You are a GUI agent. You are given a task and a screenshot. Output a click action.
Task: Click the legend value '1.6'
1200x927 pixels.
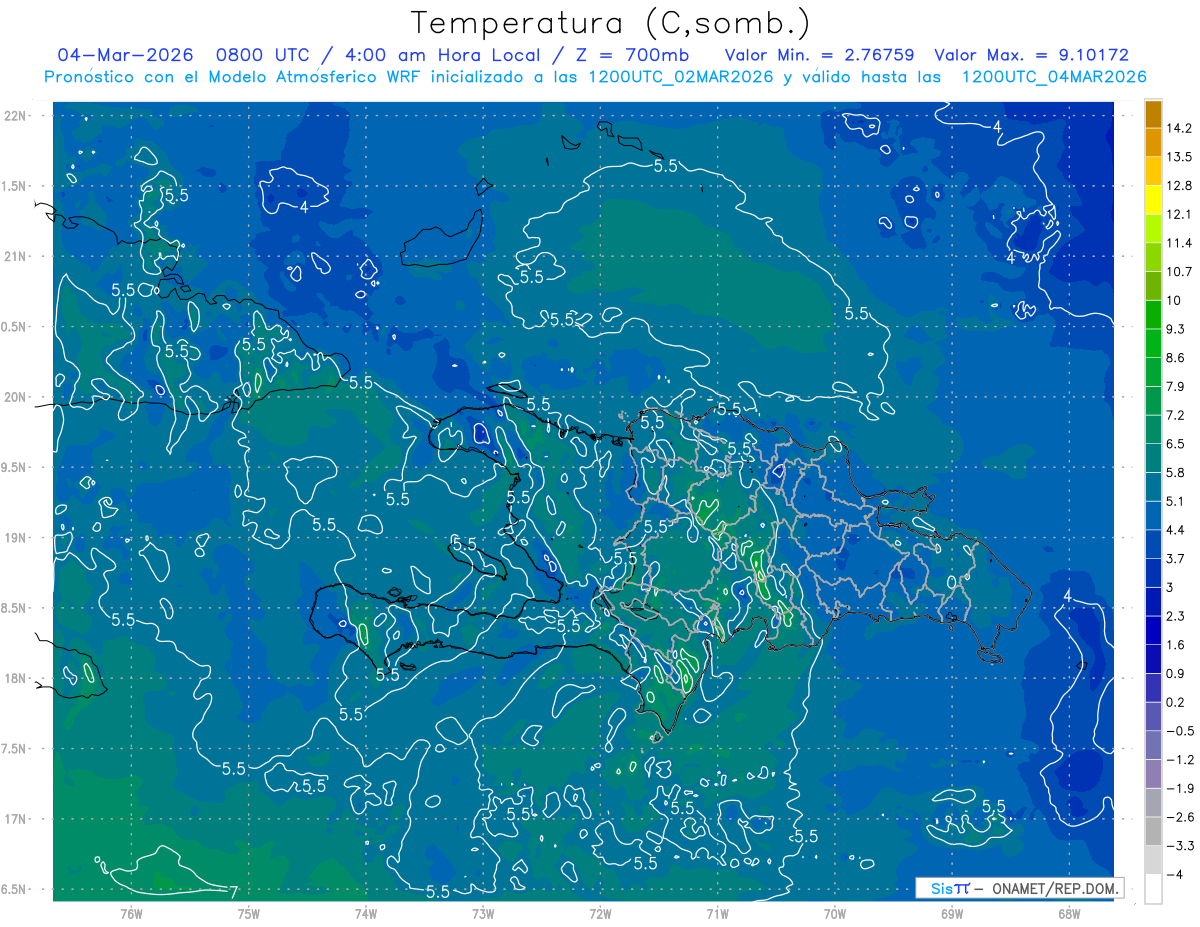(1177, 645)
